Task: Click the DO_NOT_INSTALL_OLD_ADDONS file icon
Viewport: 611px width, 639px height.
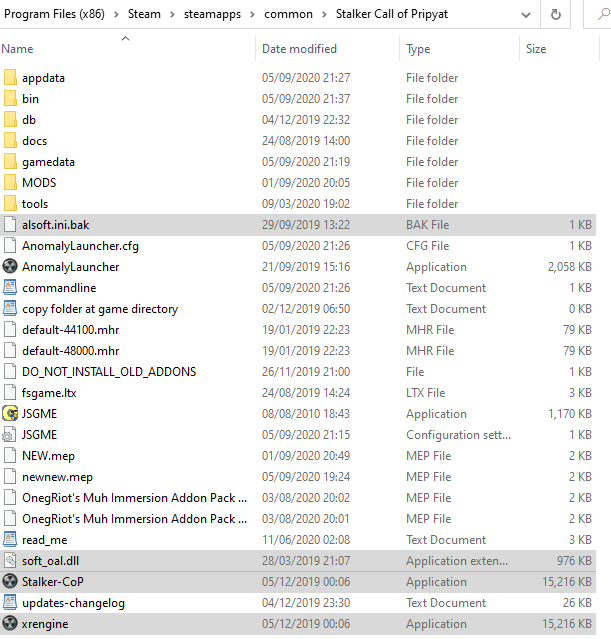Action: pyautogui.click(x=10, y=372)
